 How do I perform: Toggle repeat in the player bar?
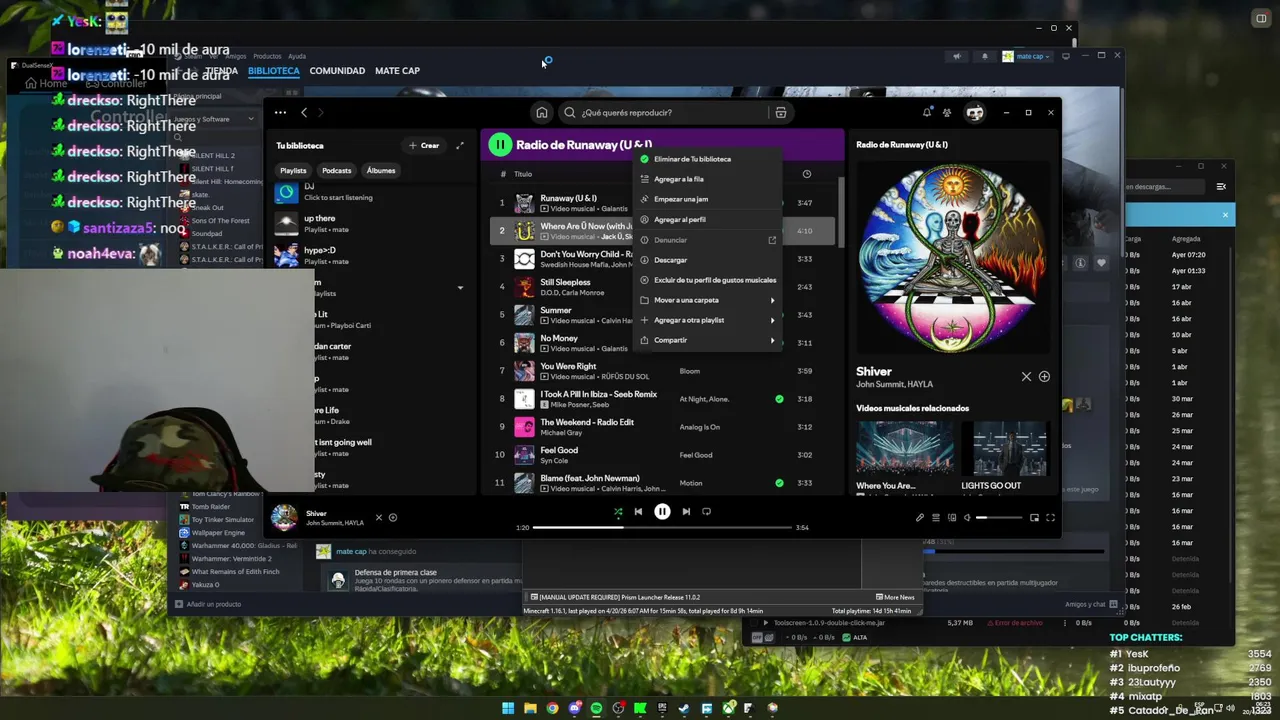click(706, 511)
